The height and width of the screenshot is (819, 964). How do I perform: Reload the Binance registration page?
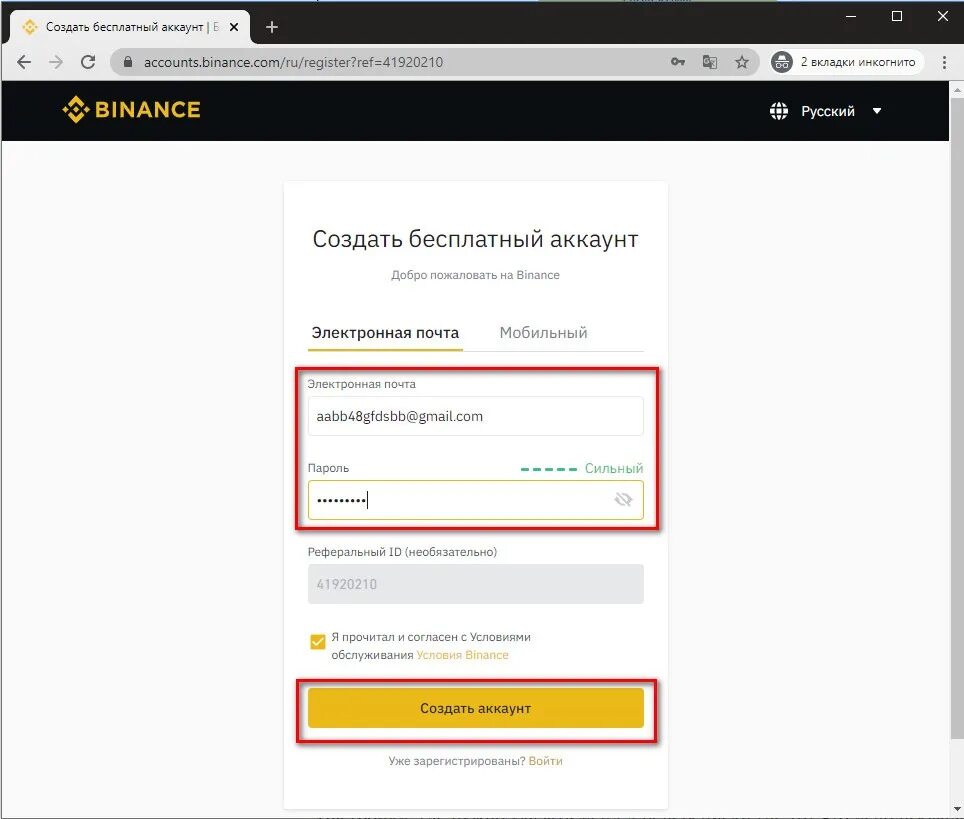pos(88,62)
